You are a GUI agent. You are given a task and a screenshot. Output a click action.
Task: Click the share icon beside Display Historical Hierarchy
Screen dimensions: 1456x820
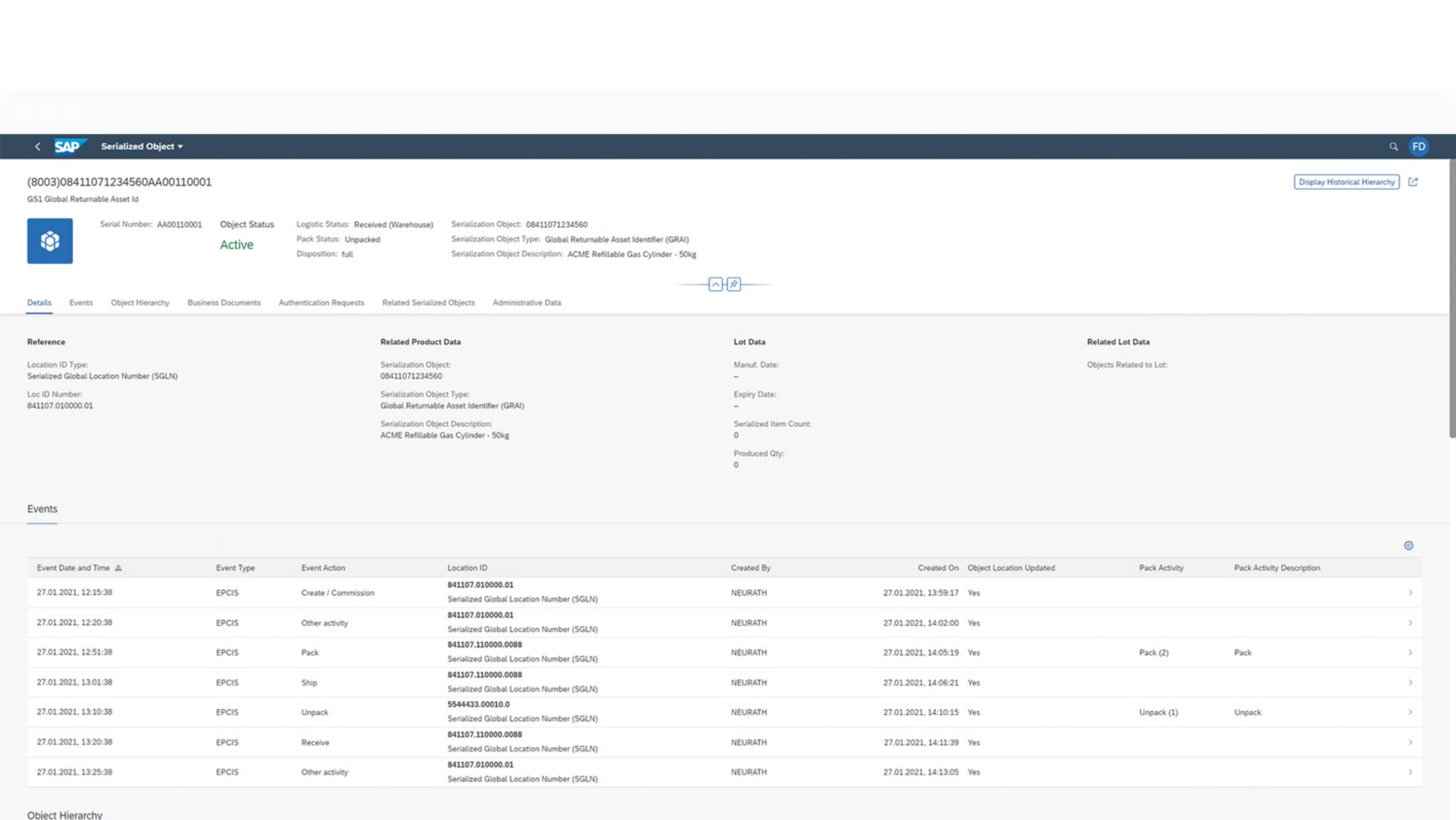point(1413,182)
